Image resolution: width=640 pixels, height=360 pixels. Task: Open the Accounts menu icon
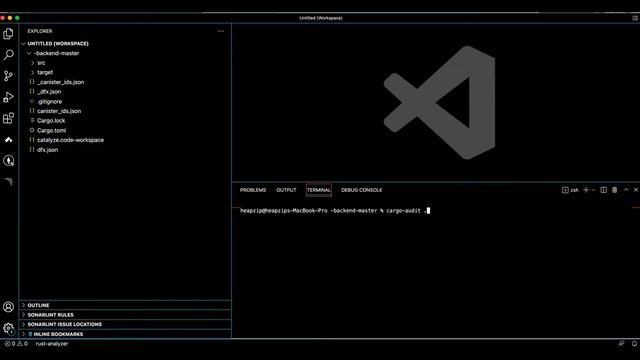(x=8, y=307)
